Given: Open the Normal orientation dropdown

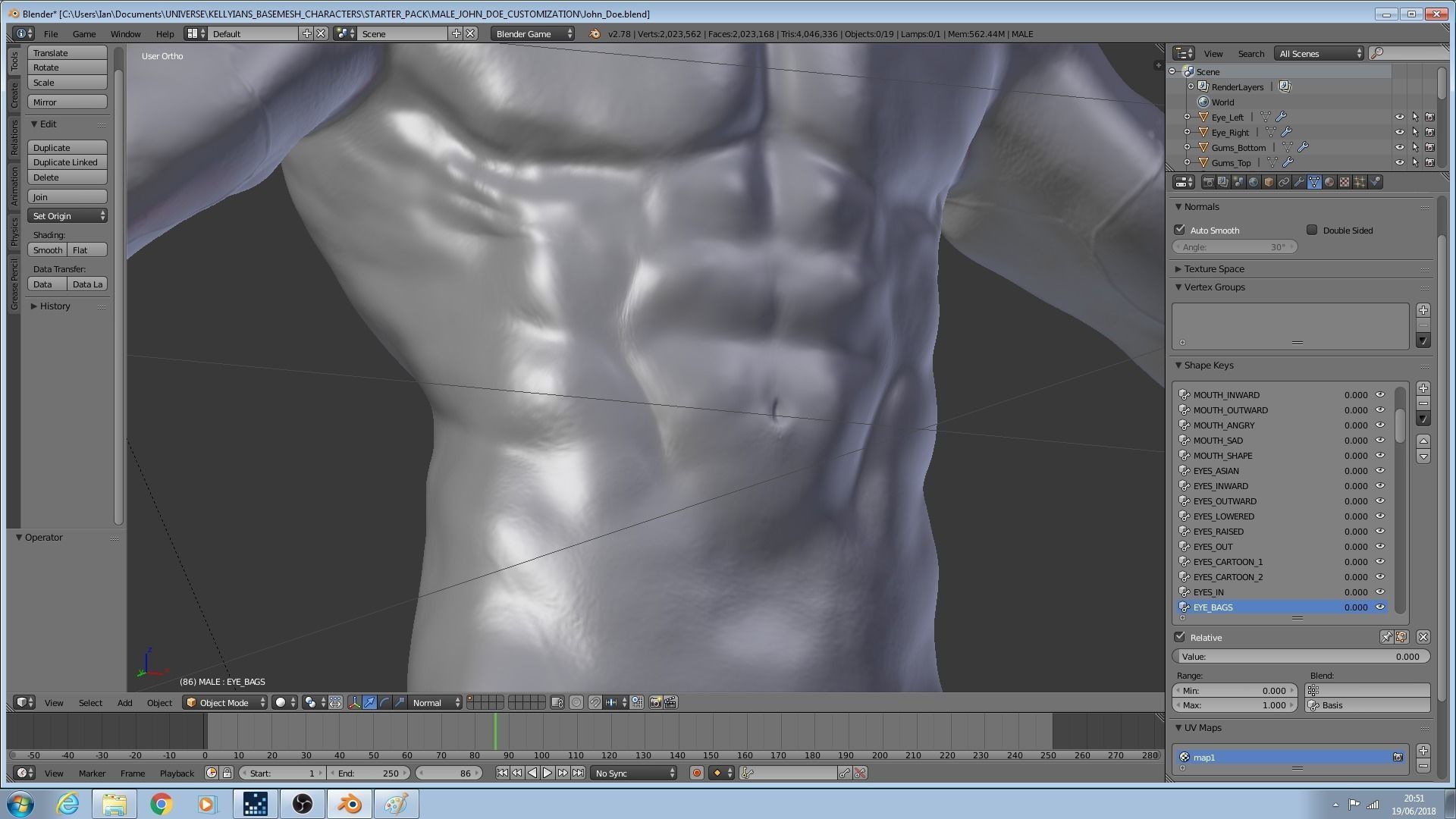Looking at the screenshot, I should point(435,702).
